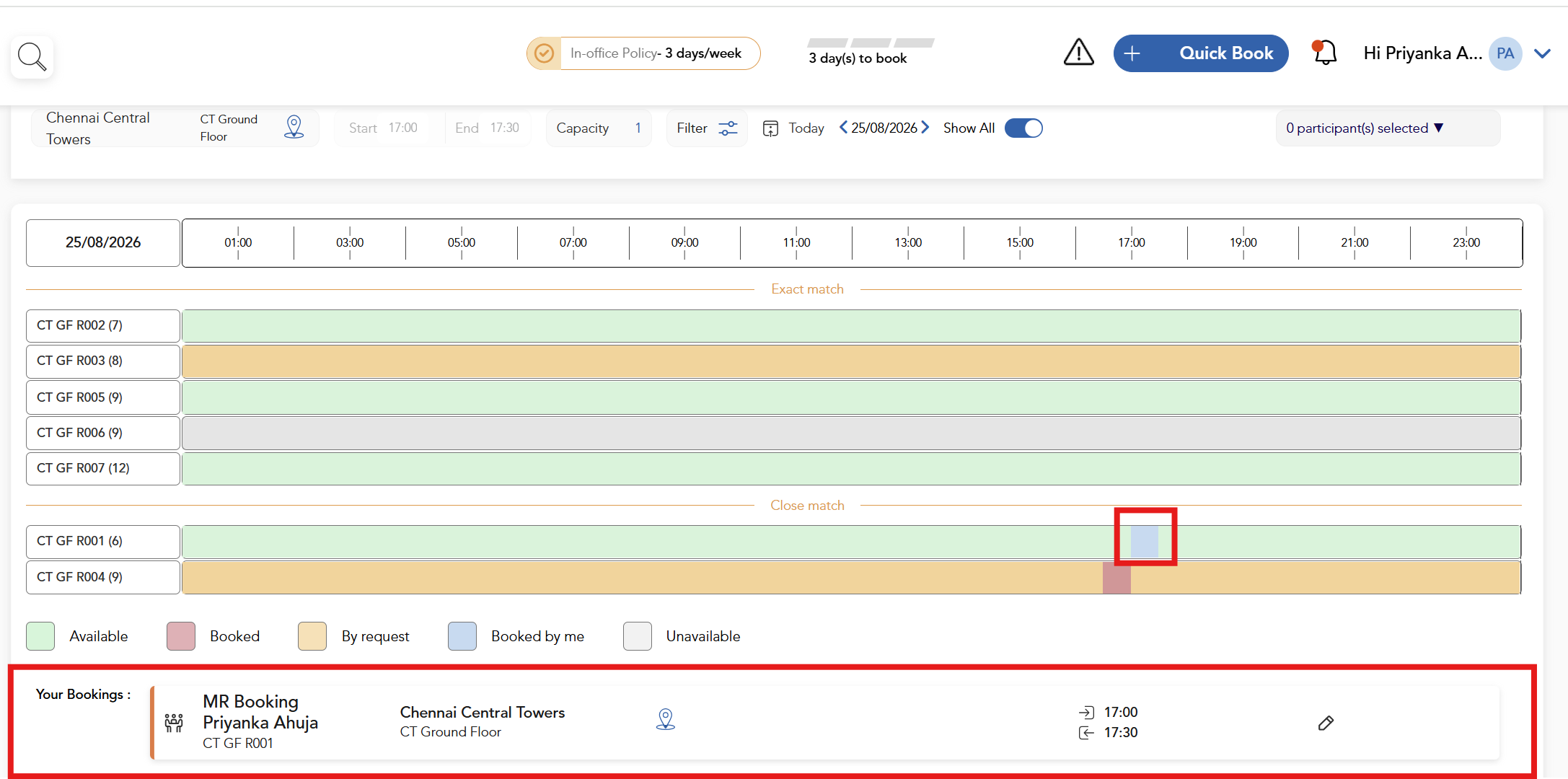Go to next date with right chevron
This screenshot has height=779, width=1568.
click(925, 128)
